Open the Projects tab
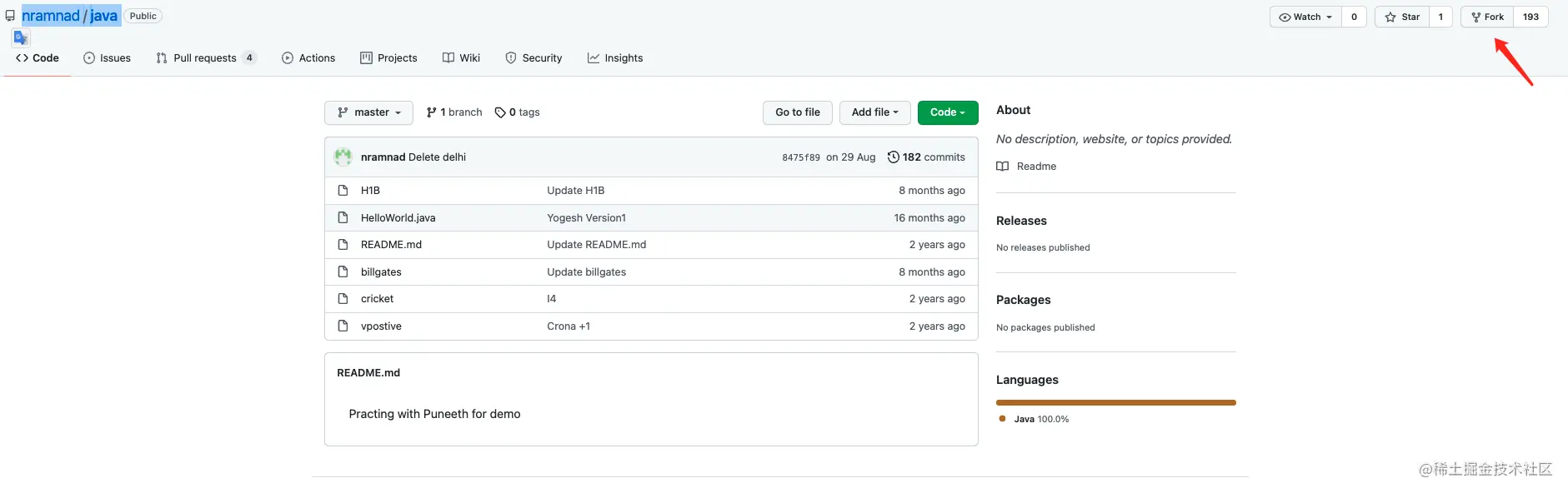Screen dimensions: 1568x493 click(x=388, y=58)
